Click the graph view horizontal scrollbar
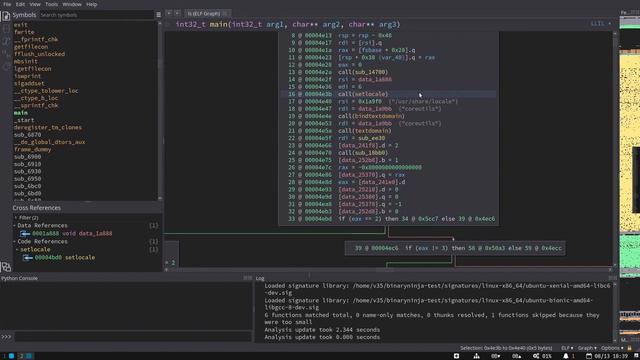 click(388, 270)
